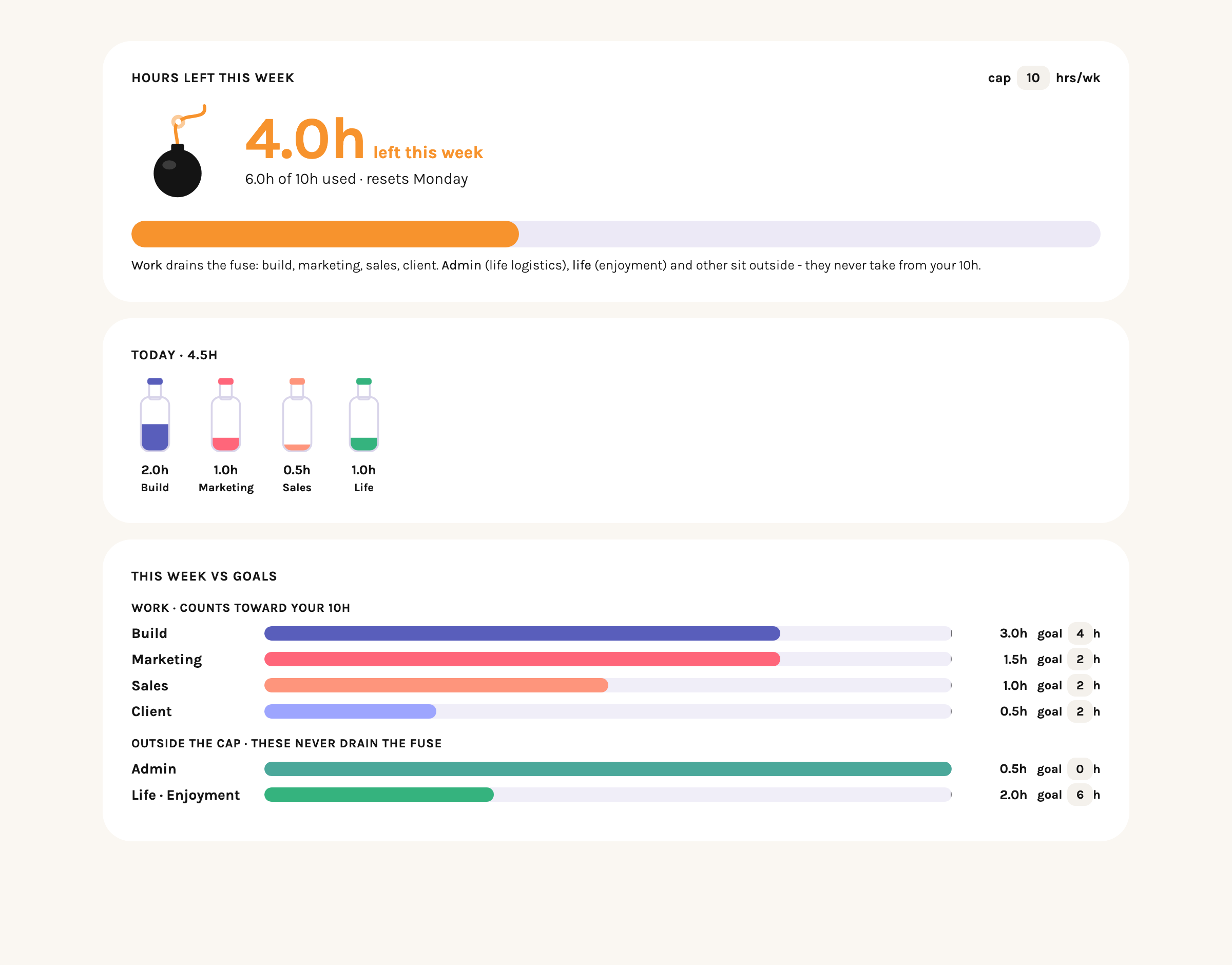Click the '4.0h' hours remaining figure

click(x=305, y=139)
